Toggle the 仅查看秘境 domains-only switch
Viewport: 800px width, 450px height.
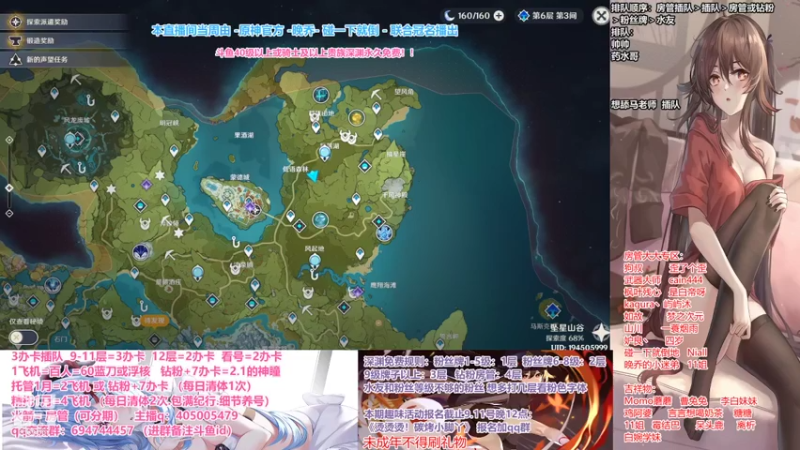pos(23,337)
